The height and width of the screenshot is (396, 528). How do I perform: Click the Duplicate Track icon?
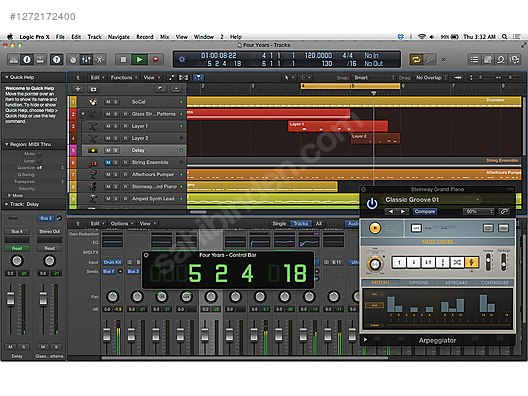pos(94,89)
